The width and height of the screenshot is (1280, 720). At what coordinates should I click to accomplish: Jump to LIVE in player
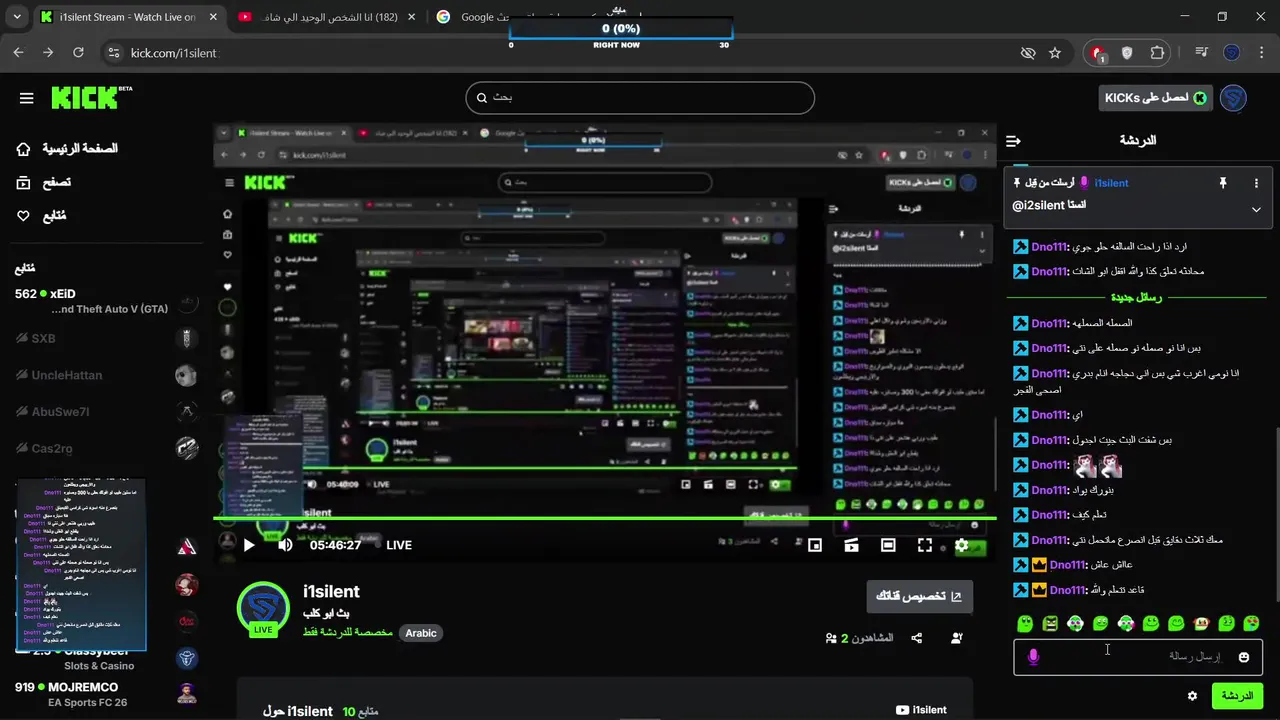[399, 545]
